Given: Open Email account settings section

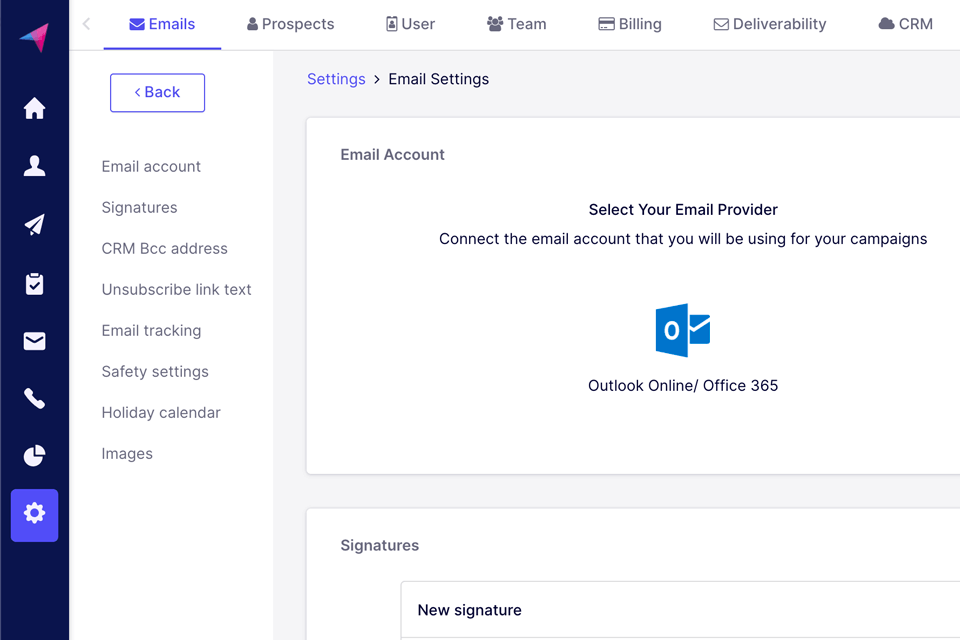Looking at the screenshot, I should (151, 167).
